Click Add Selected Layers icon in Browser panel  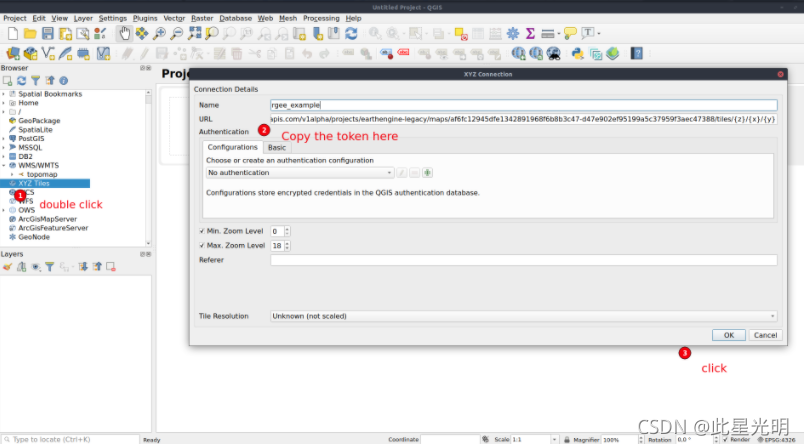point(7,80)
